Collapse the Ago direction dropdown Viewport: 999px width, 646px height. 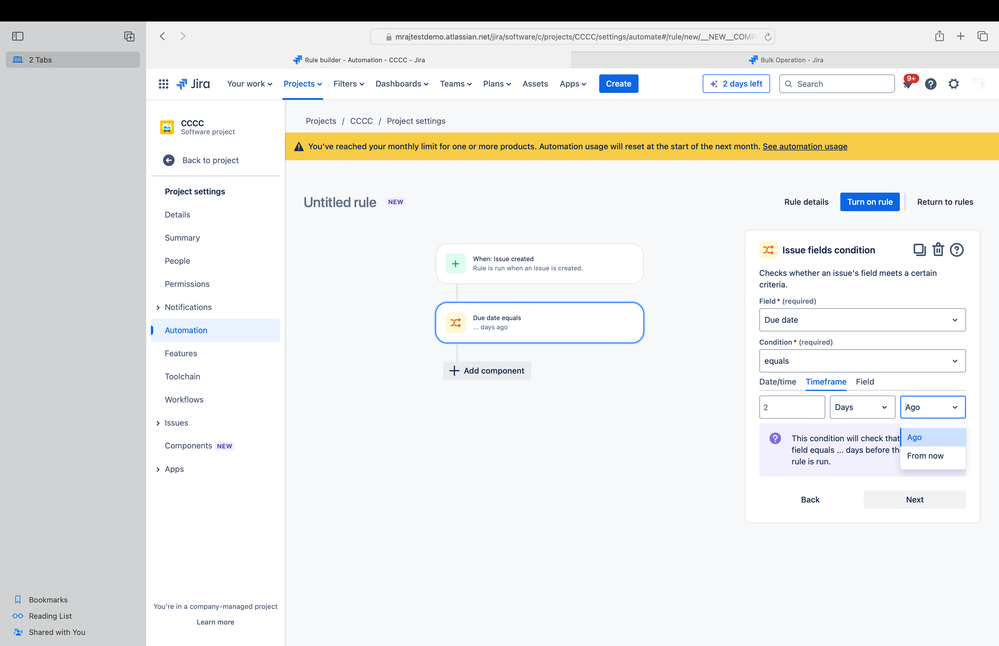point(933,407)
